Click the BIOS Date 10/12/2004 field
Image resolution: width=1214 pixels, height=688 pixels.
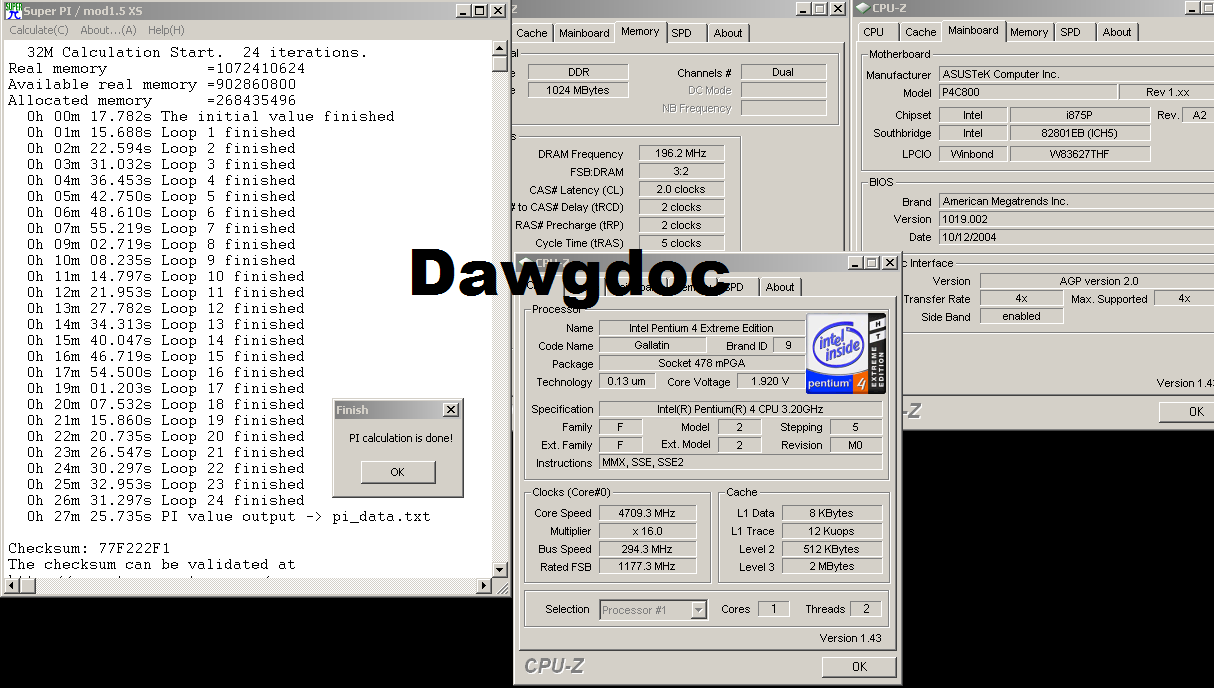(1076, 237)
